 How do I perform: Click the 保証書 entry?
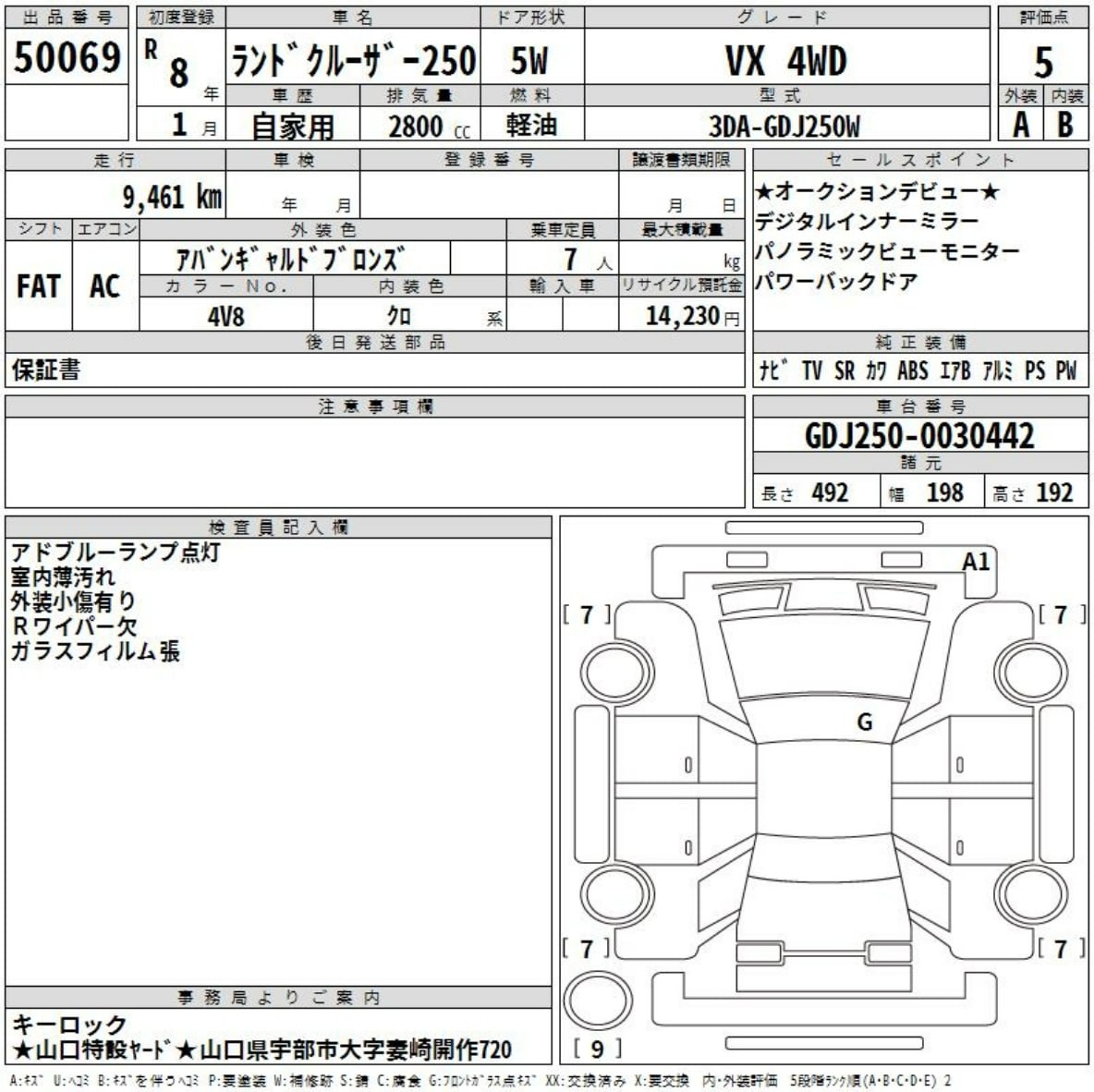point(46,370)
